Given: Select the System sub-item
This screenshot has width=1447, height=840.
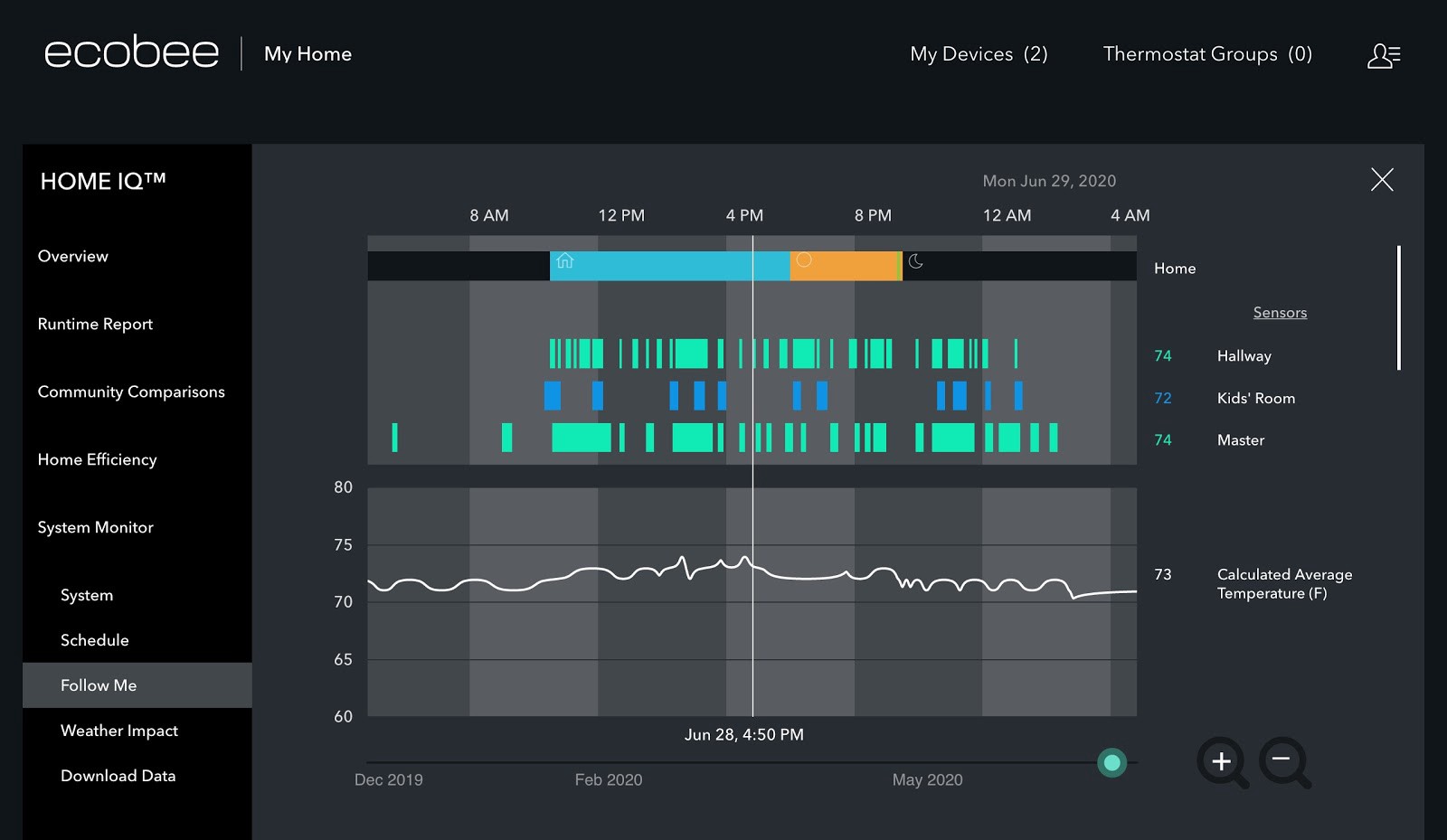Looking at the screenshot, I should point(87,595).
